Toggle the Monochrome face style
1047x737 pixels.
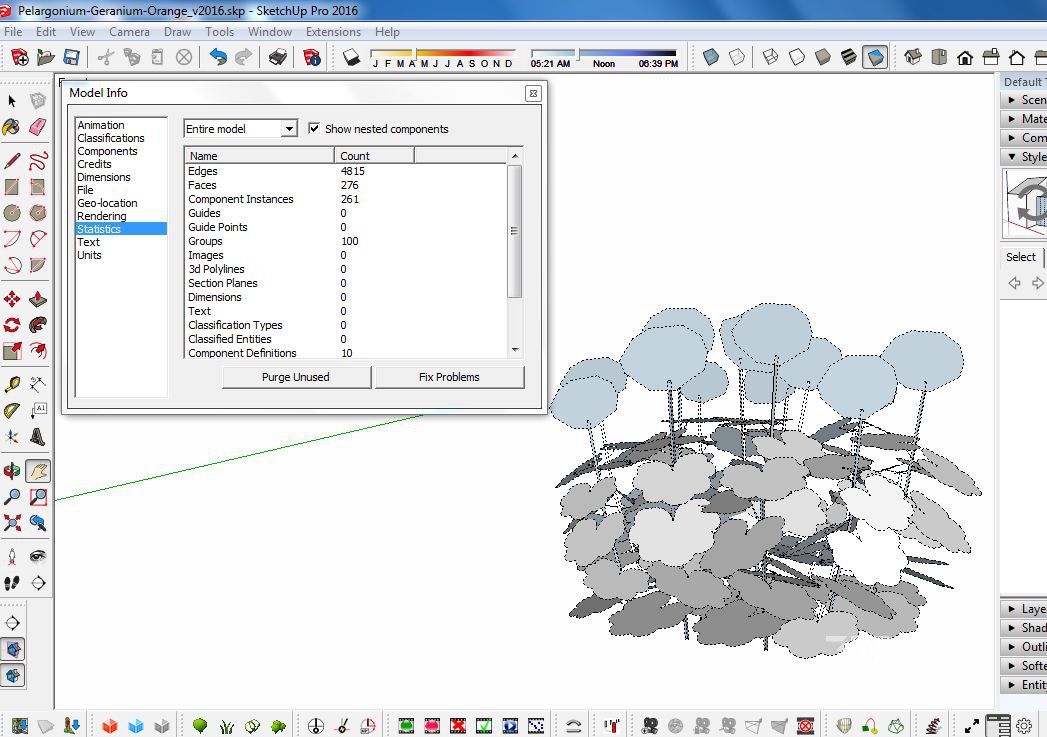[x=875, y=58]
